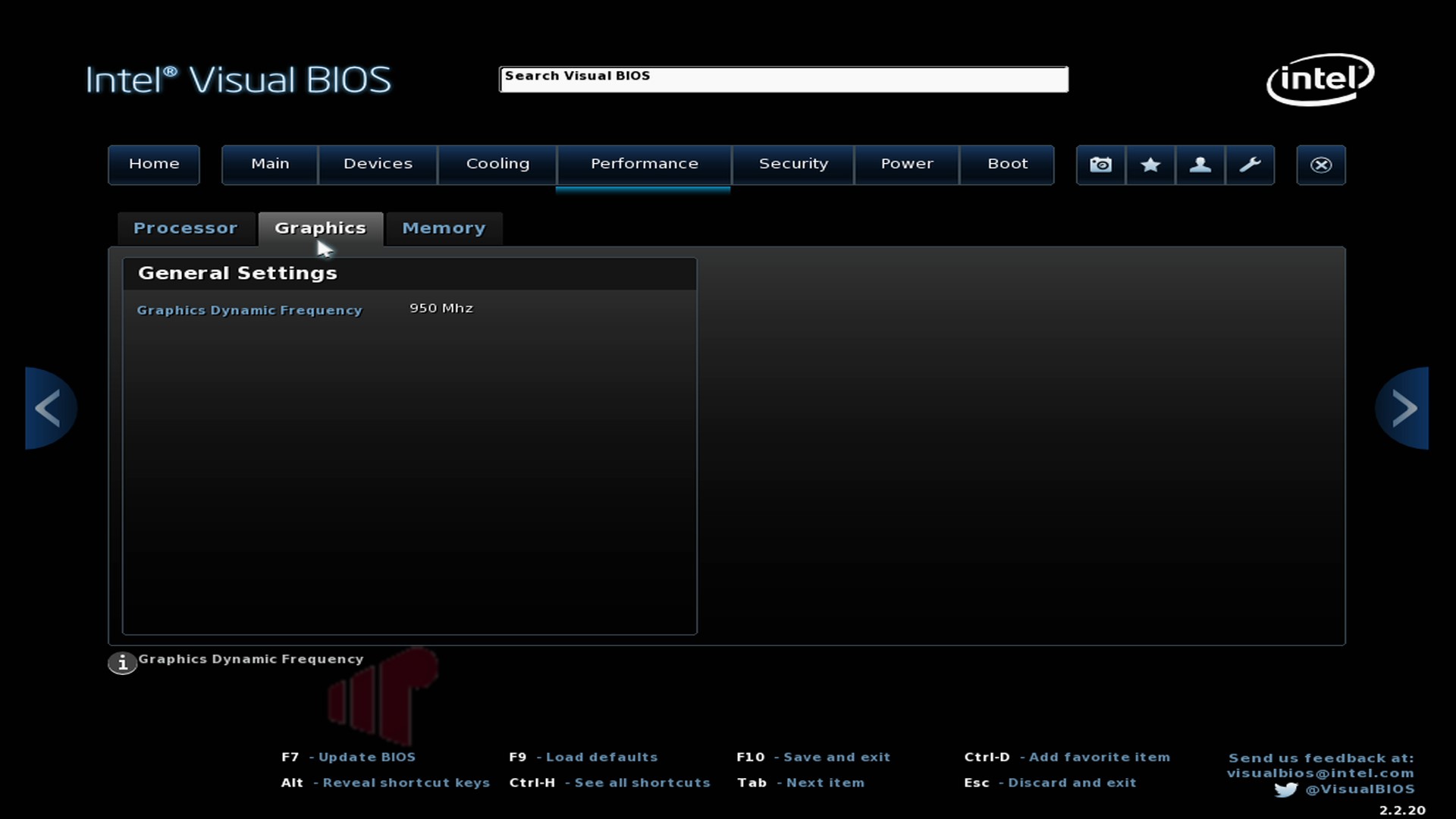Click the circled X exit icon
This screenshot has height=819, width=1456.
[x=1321, y=165]
